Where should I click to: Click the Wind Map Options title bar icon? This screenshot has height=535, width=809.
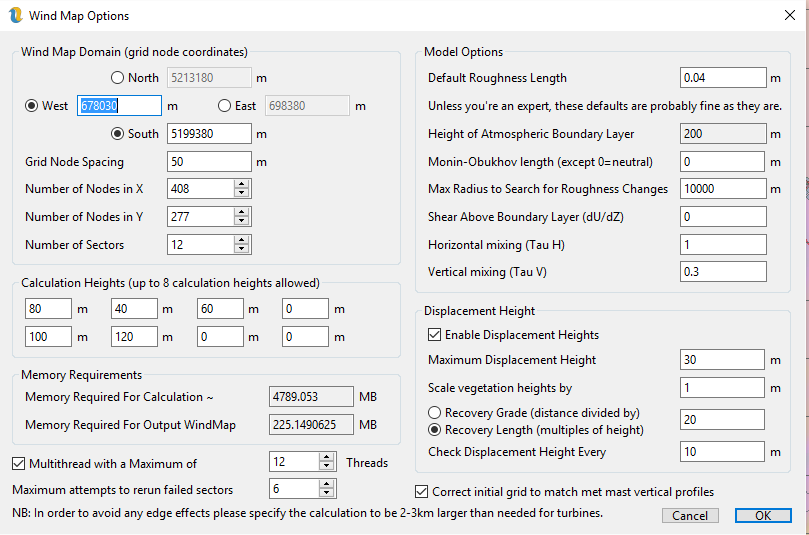[x=15, y=15]
